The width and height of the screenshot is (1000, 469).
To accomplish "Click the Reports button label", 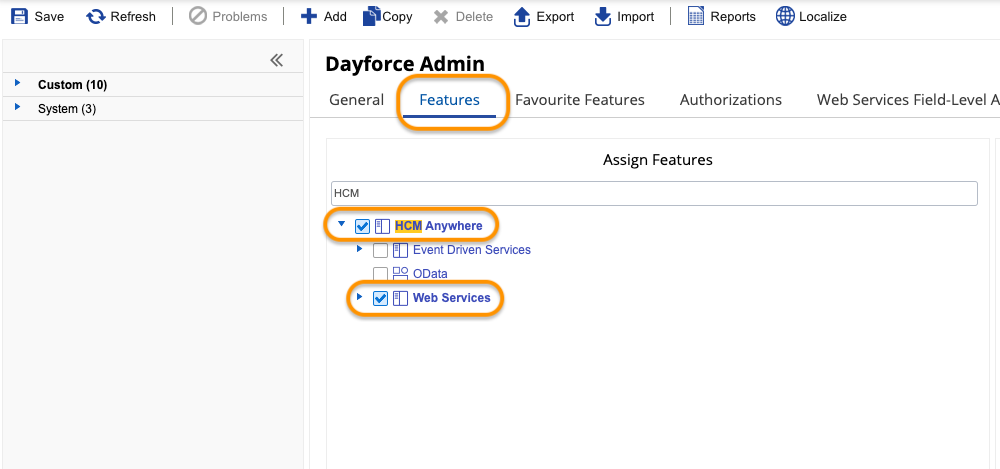I will 733,17.
